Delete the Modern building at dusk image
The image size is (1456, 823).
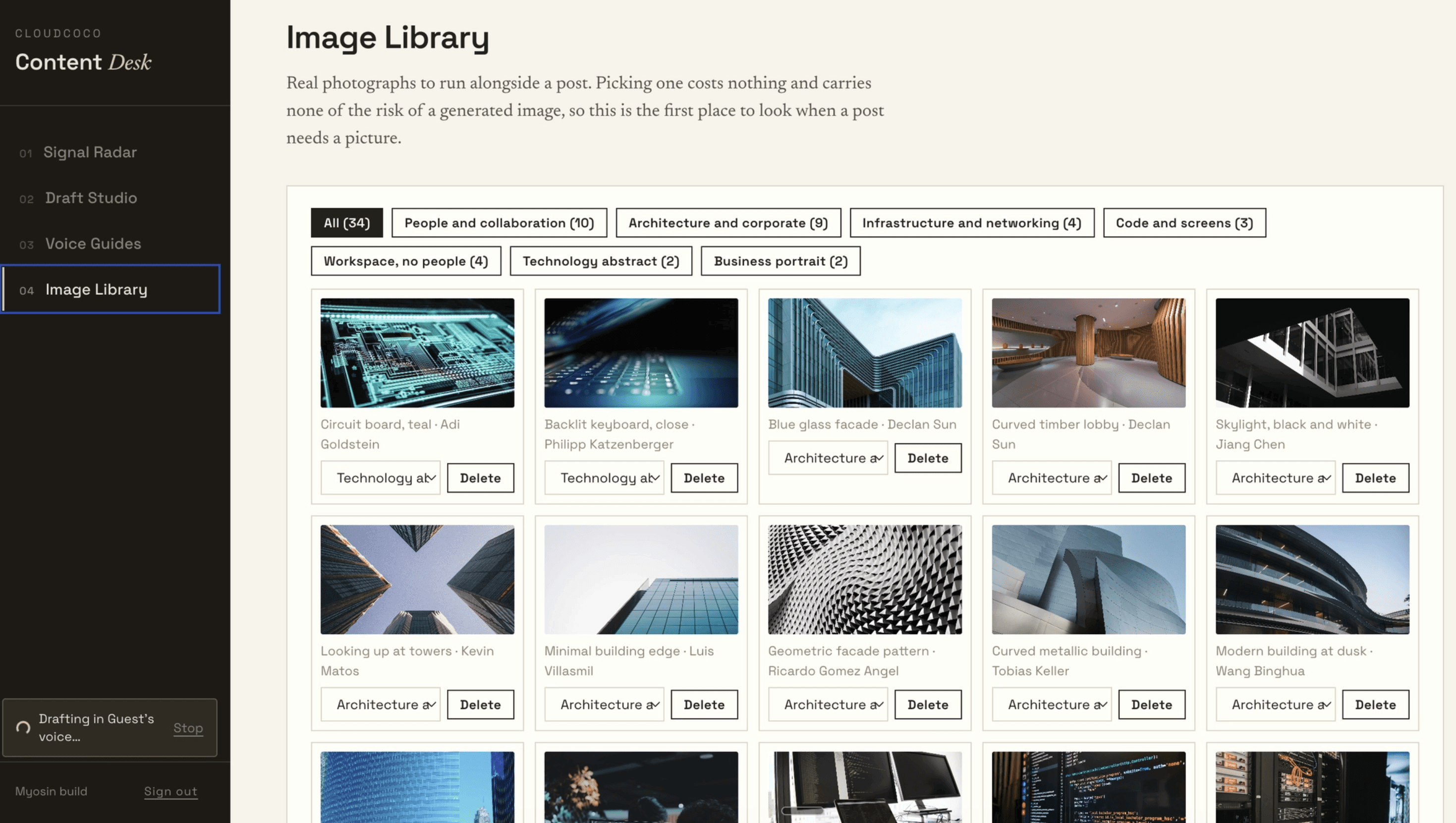click(1376, 705)
